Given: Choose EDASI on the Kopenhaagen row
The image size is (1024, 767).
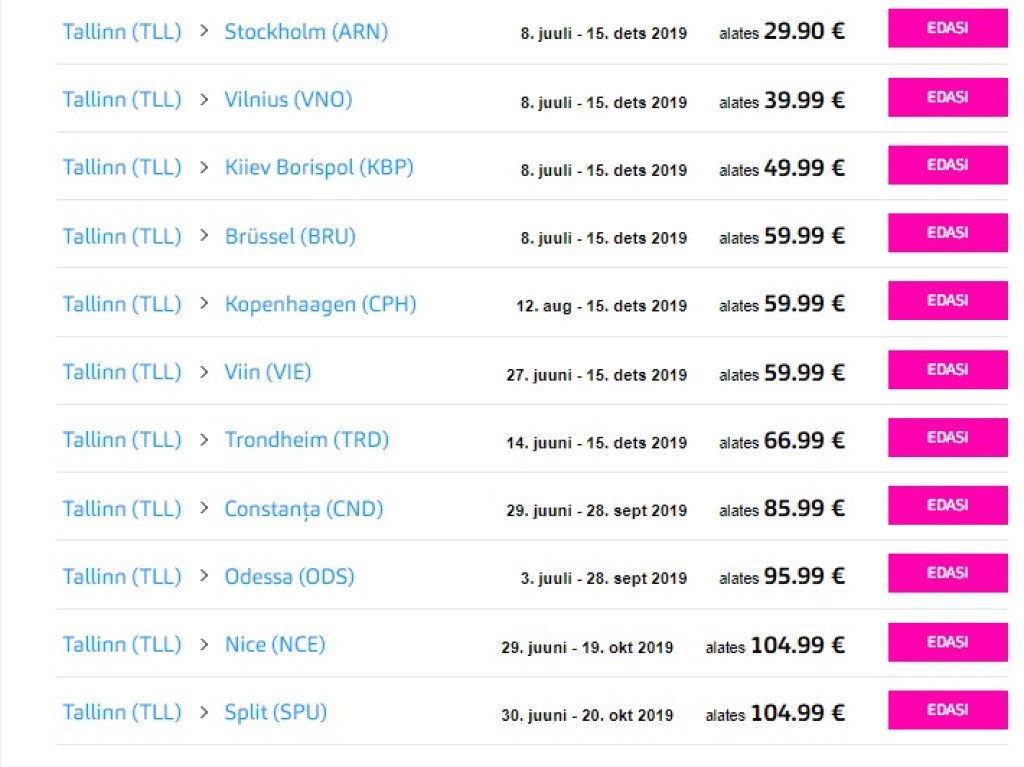Looking at the screenshot, I should [x=947, y=301].
